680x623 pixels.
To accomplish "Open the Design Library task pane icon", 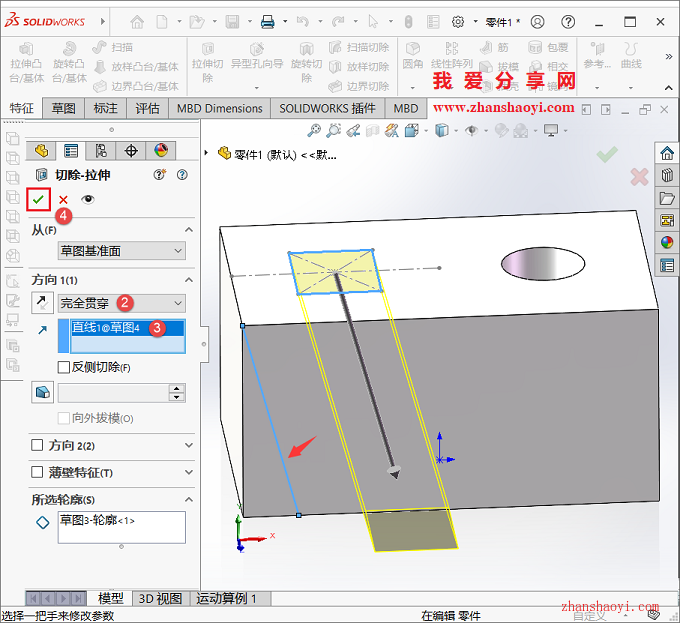I will [667, 175].
